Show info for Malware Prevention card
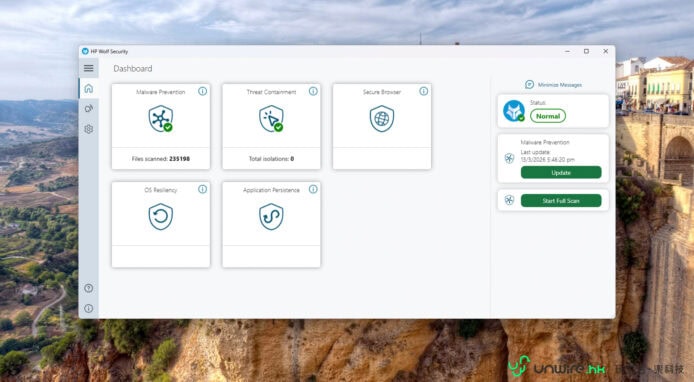 (x=202, y=91)
